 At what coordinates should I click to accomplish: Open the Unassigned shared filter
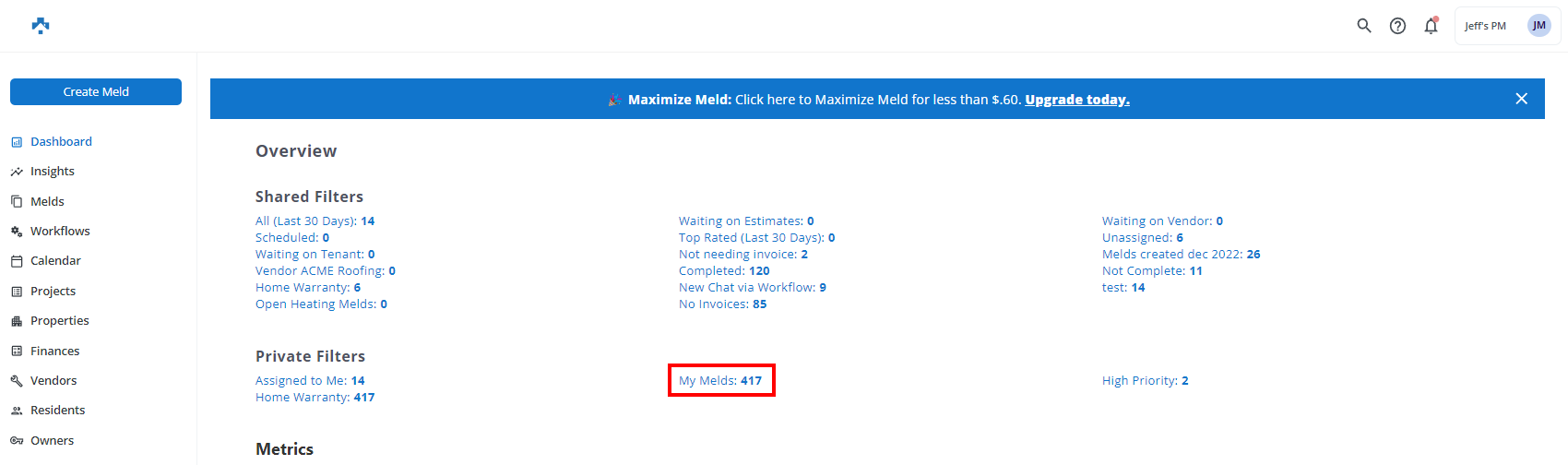point(1142,238)
